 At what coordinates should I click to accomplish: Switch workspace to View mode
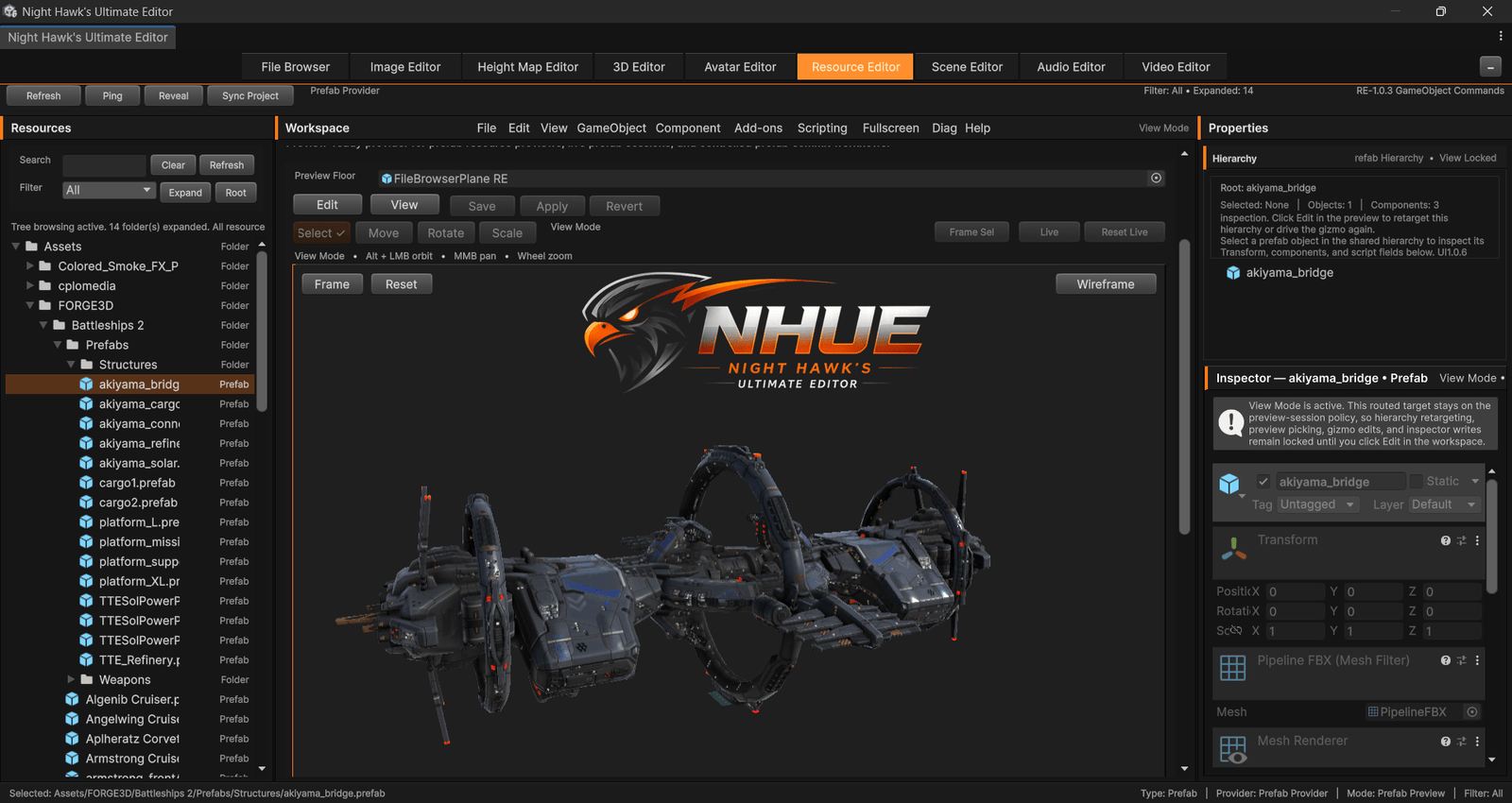[x=404, y=205]
